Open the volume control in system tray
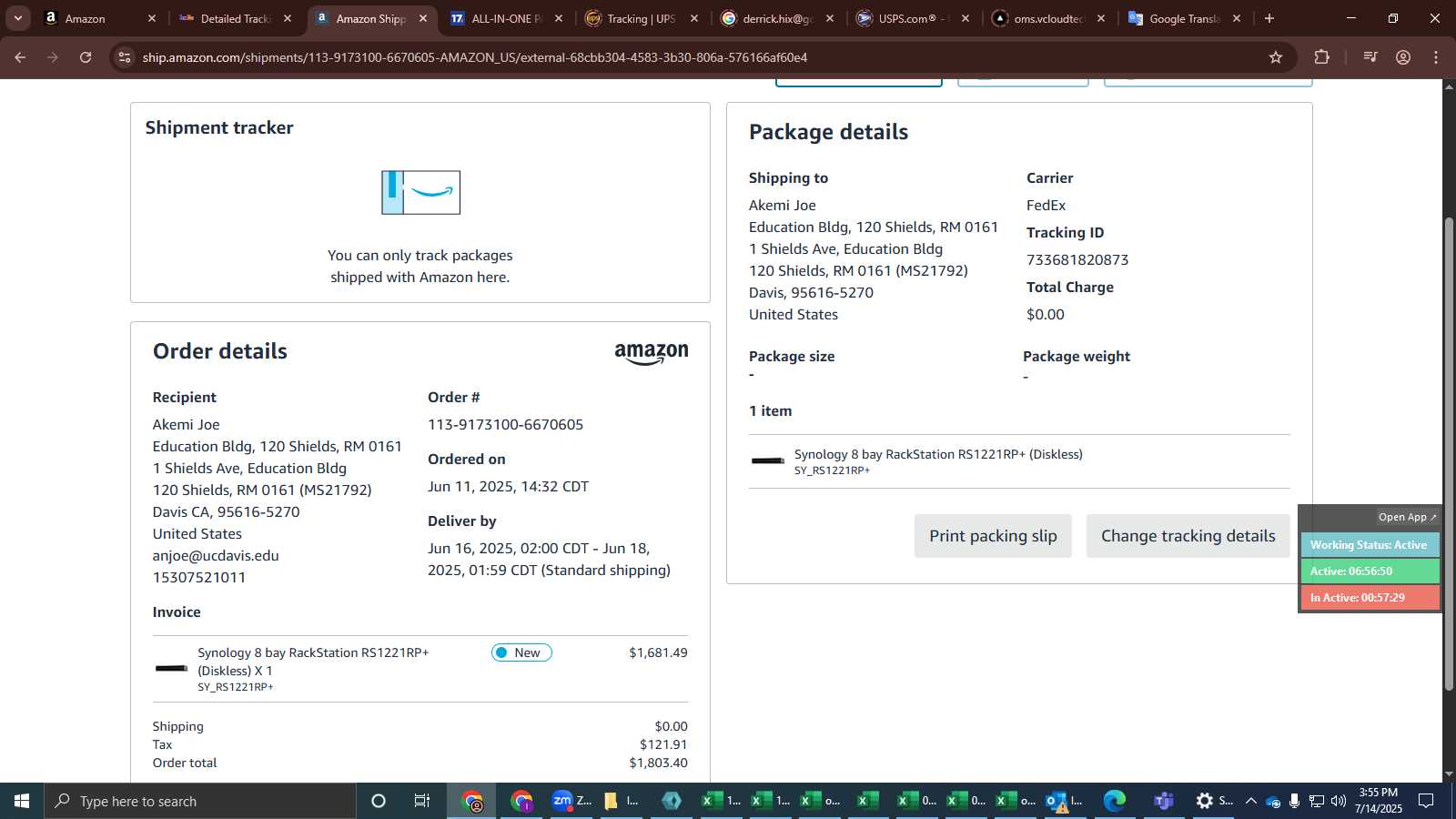Screen dimensions: 1456x819 pos(1339,801)
